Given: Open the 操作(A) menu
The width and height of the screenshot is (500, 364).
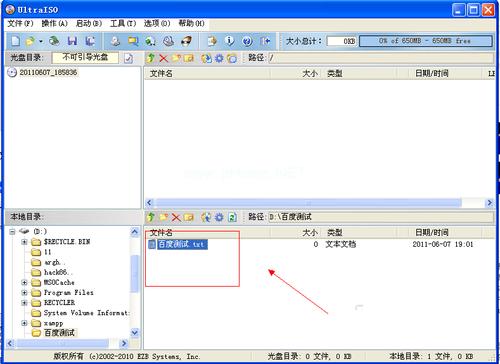Looking at the screenshot, I should [55, 23].
